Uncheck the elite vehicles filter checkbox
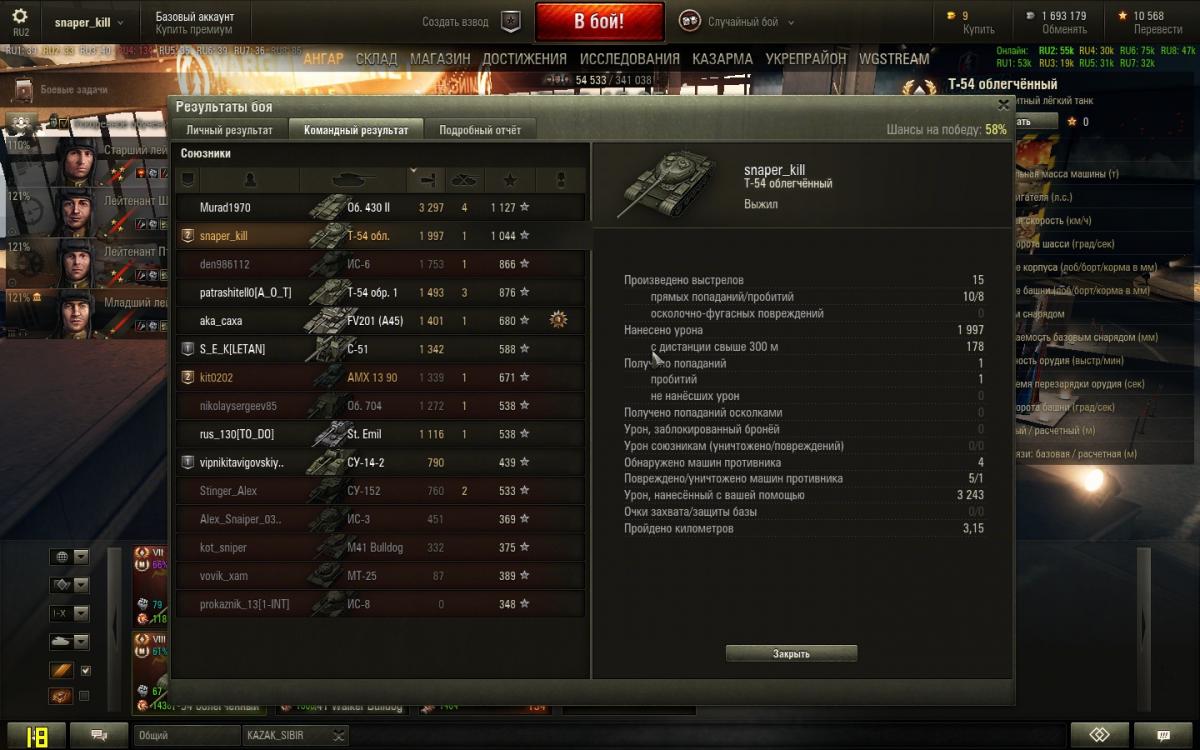Viewport: 1200px width, 750px height. click(85, 671)
